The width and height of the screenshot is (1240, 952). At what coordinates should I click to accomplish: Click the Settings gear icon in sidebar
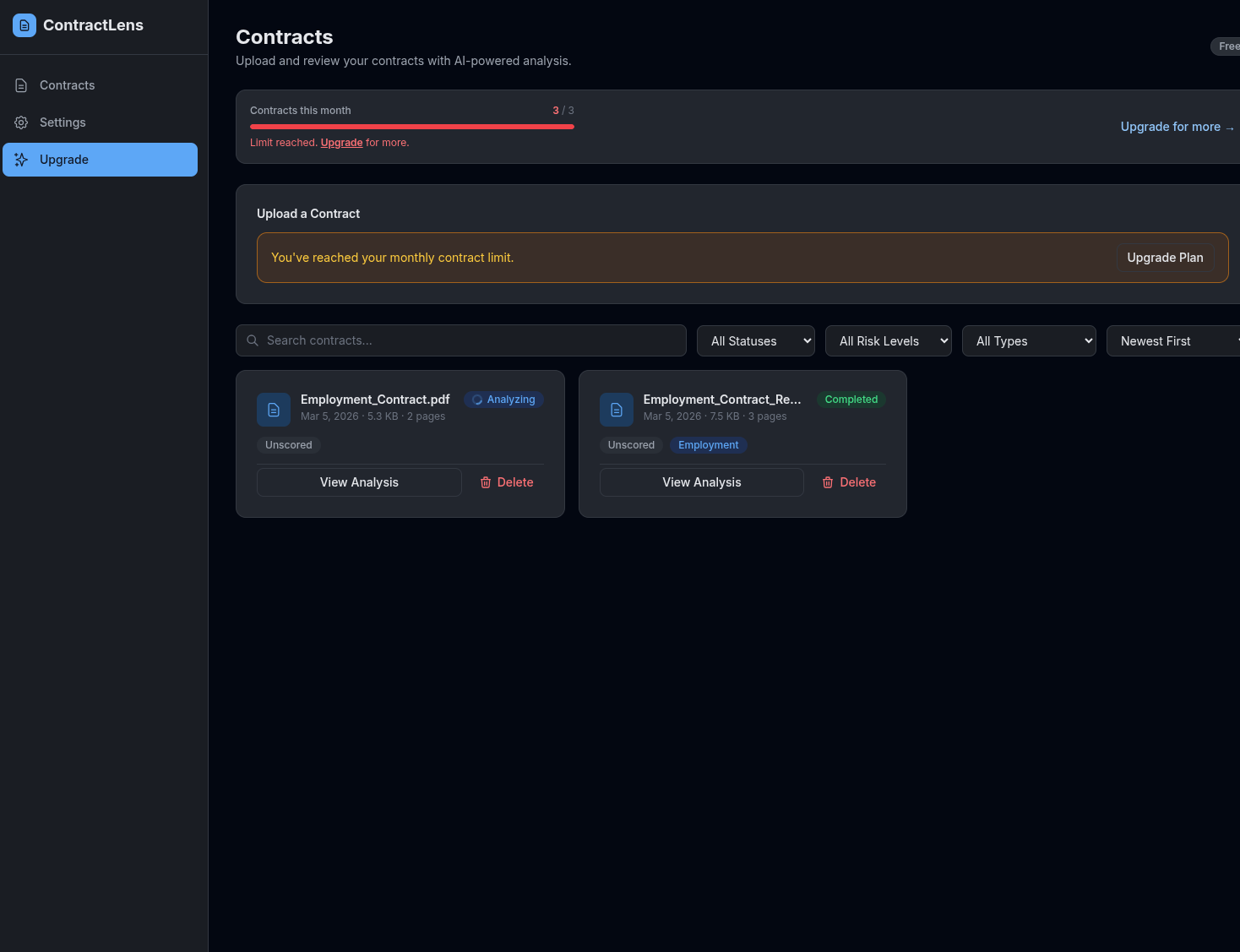click(22, 122)
